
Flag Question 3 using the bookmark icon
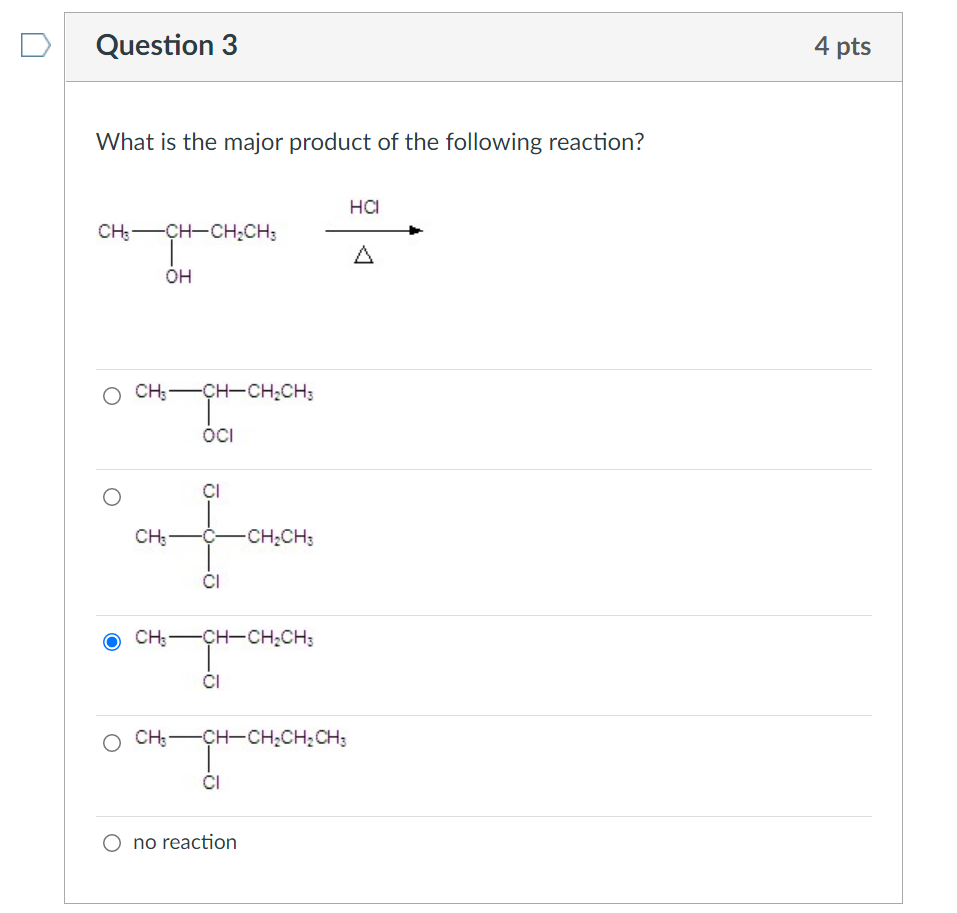click(35, 46)
